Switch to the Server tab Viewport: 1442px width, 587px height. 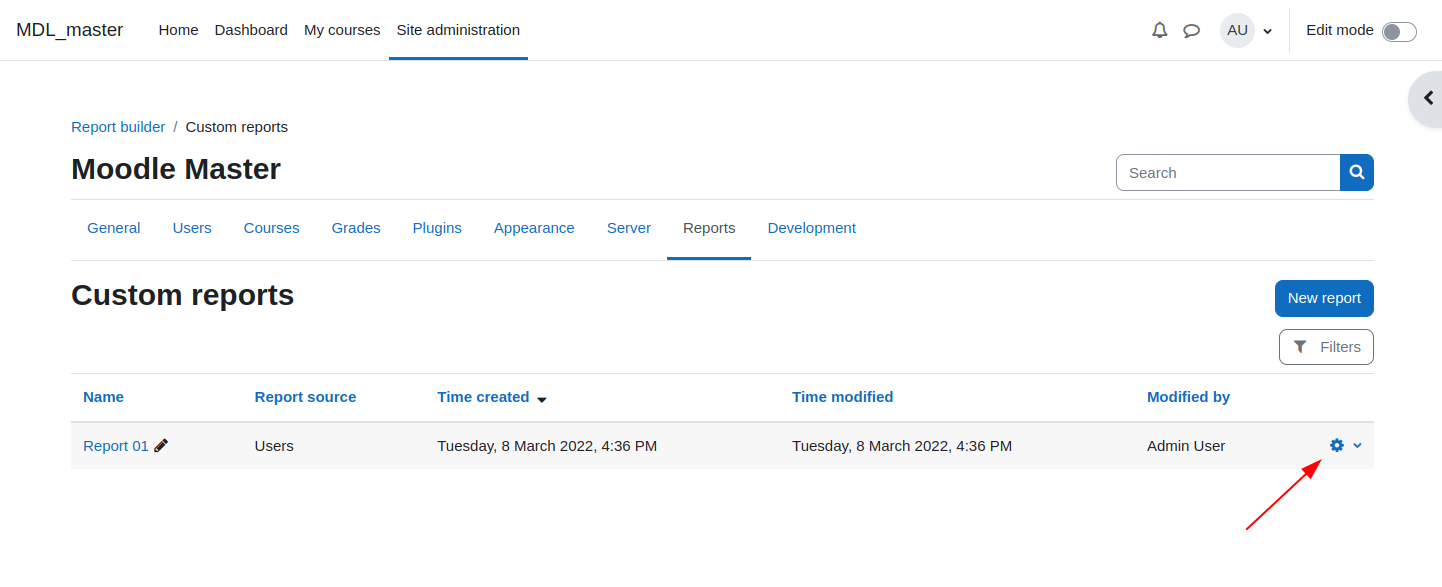pos(629,228)
